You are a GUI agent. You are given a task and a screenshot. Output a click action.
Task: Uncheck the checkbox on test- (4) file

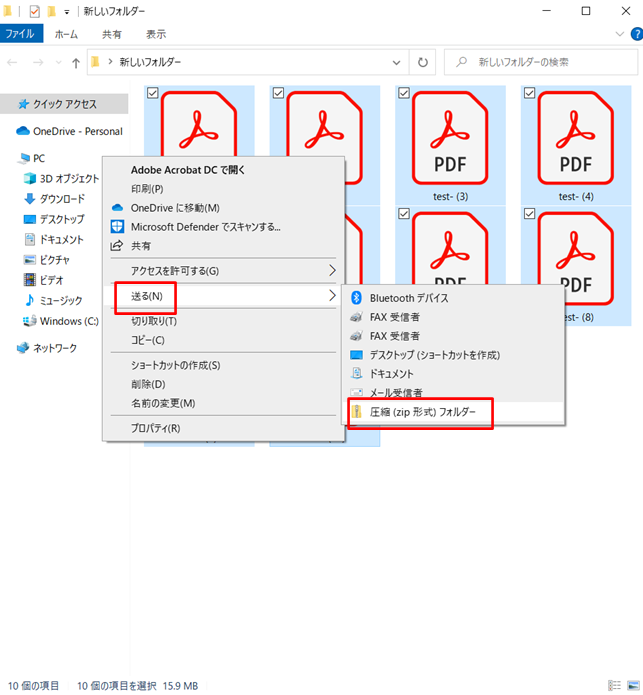coord(528,93)
